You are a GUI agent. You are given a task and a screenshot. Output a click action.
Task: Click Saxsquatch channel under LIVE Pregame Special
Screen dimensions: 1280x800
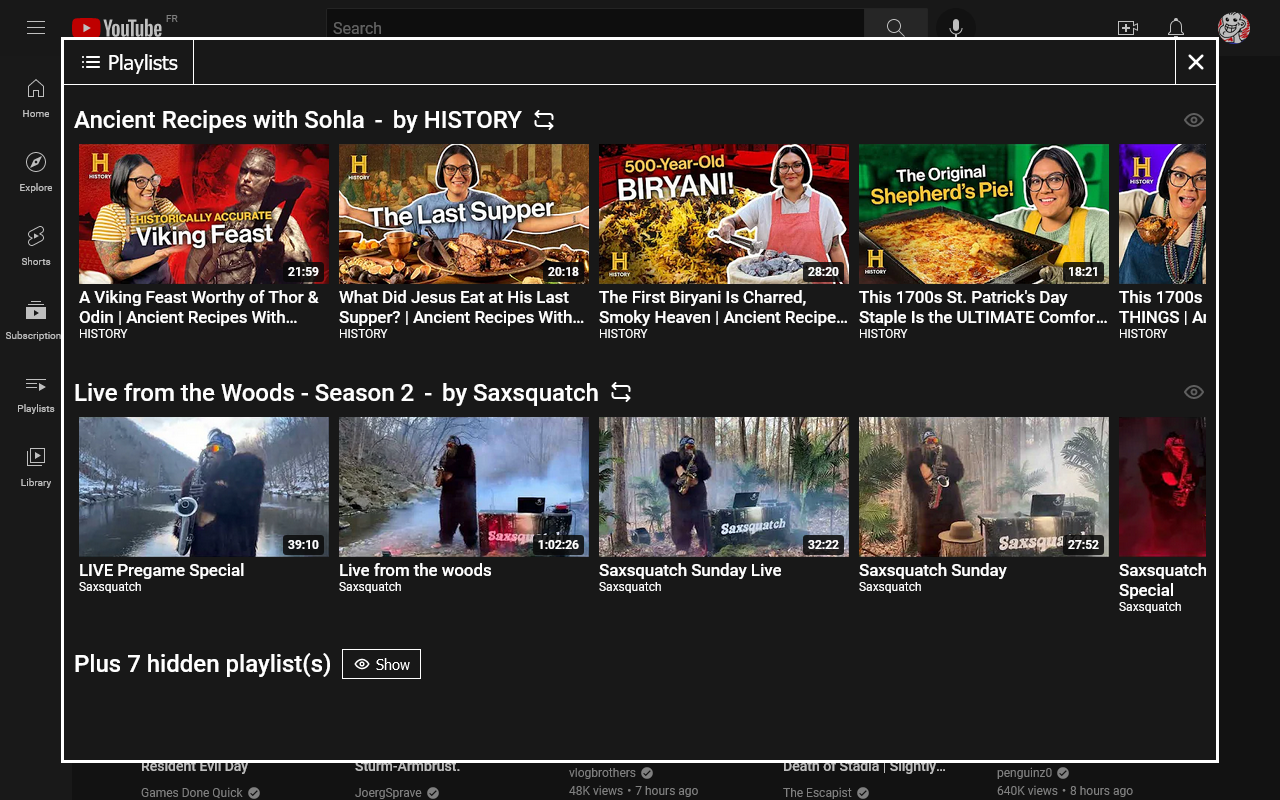(110, 587)
